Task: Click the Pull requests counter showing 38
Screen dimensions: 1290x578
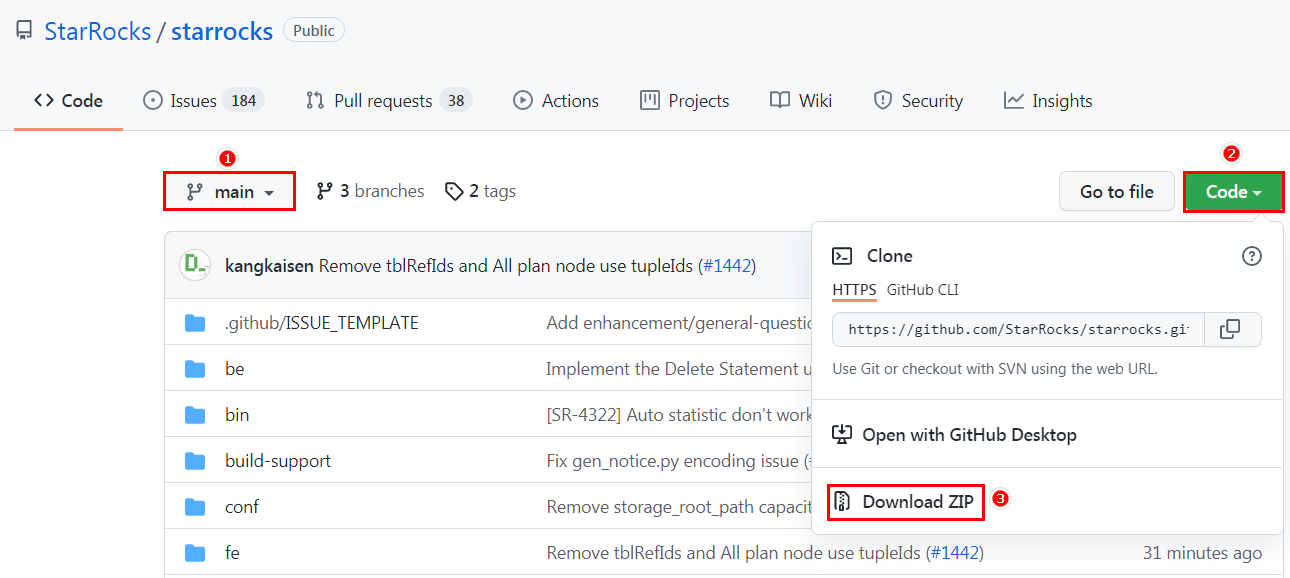Action: point(456,100)
